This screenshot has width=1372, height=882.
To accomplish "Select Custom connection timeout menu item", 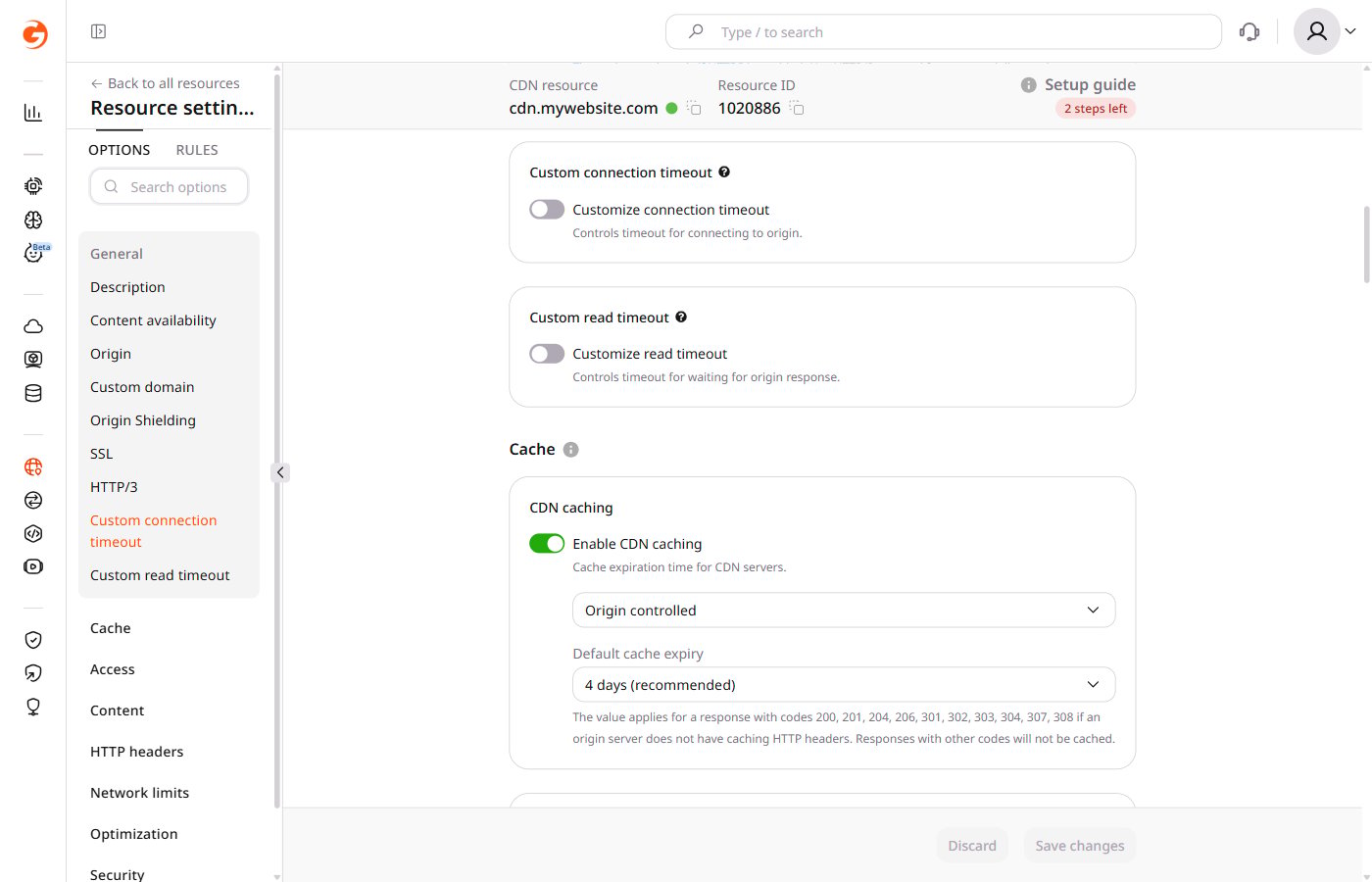I will [x=154, y=531].
